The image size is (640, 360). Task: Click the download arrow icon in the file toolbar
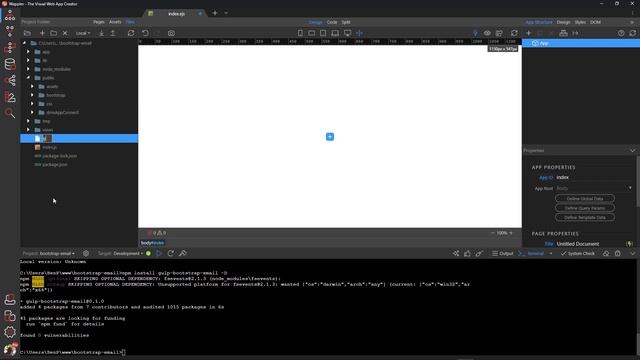101,33
